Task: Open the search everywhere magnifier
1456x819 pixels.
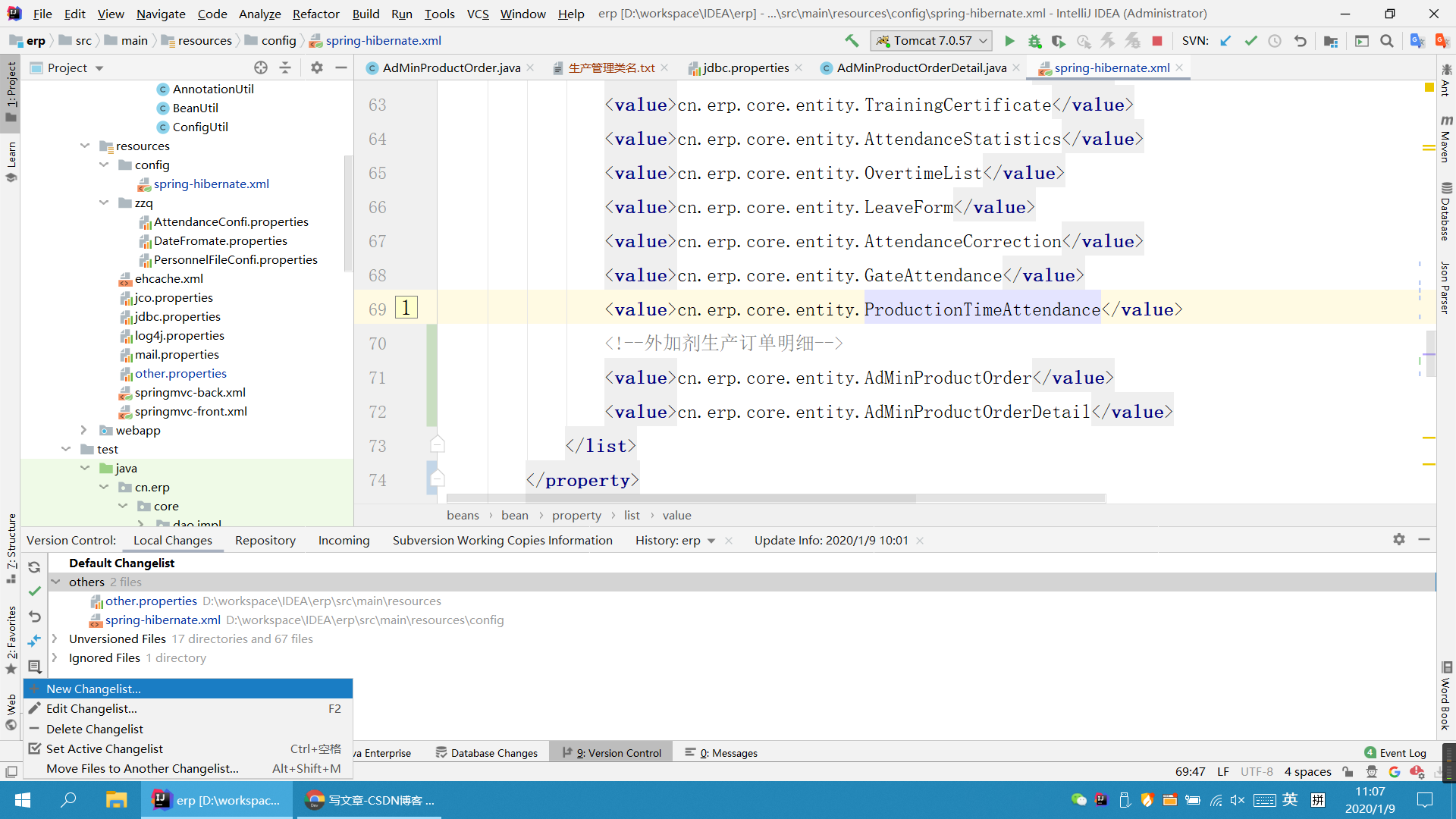Action: [1387, 41]
